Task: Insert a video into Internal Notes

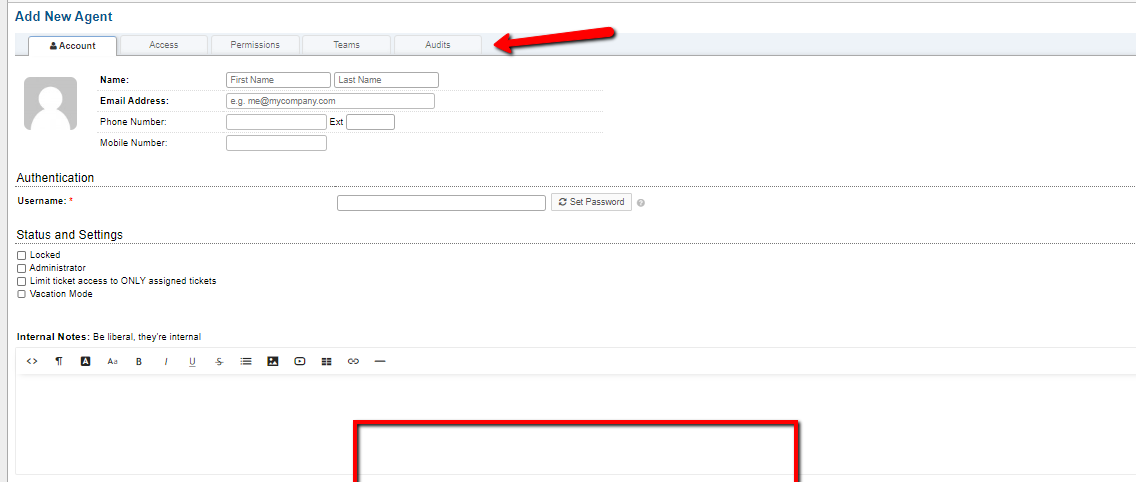Action: [x=300, y=361]
